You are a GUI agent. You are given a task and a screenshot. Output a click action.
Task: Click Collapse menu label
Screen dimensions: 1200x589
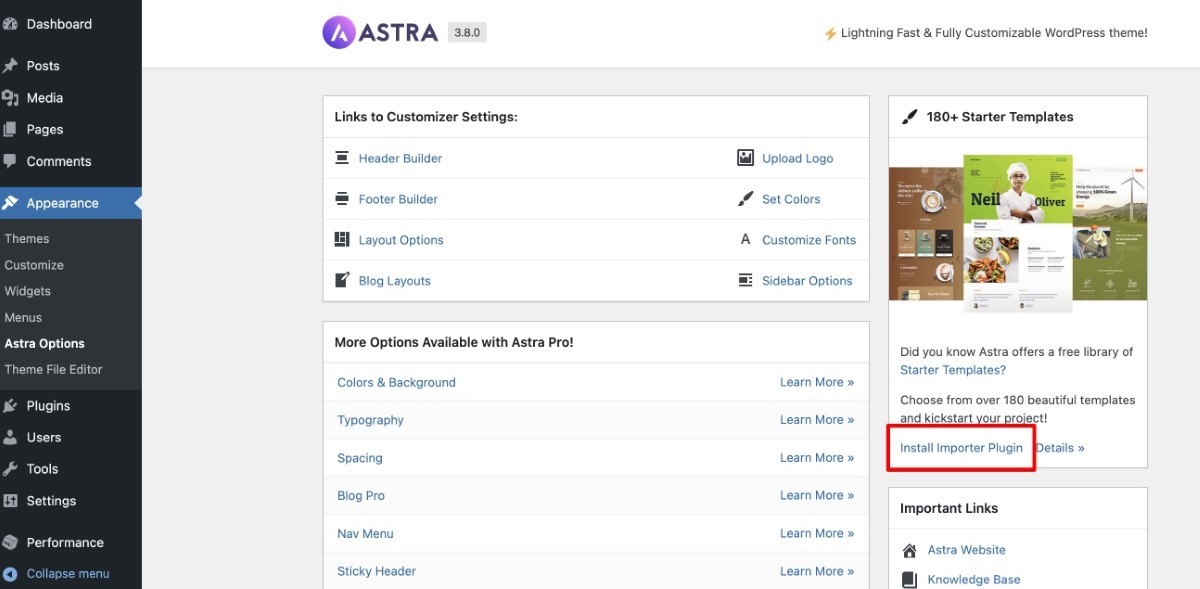point(68,574)
